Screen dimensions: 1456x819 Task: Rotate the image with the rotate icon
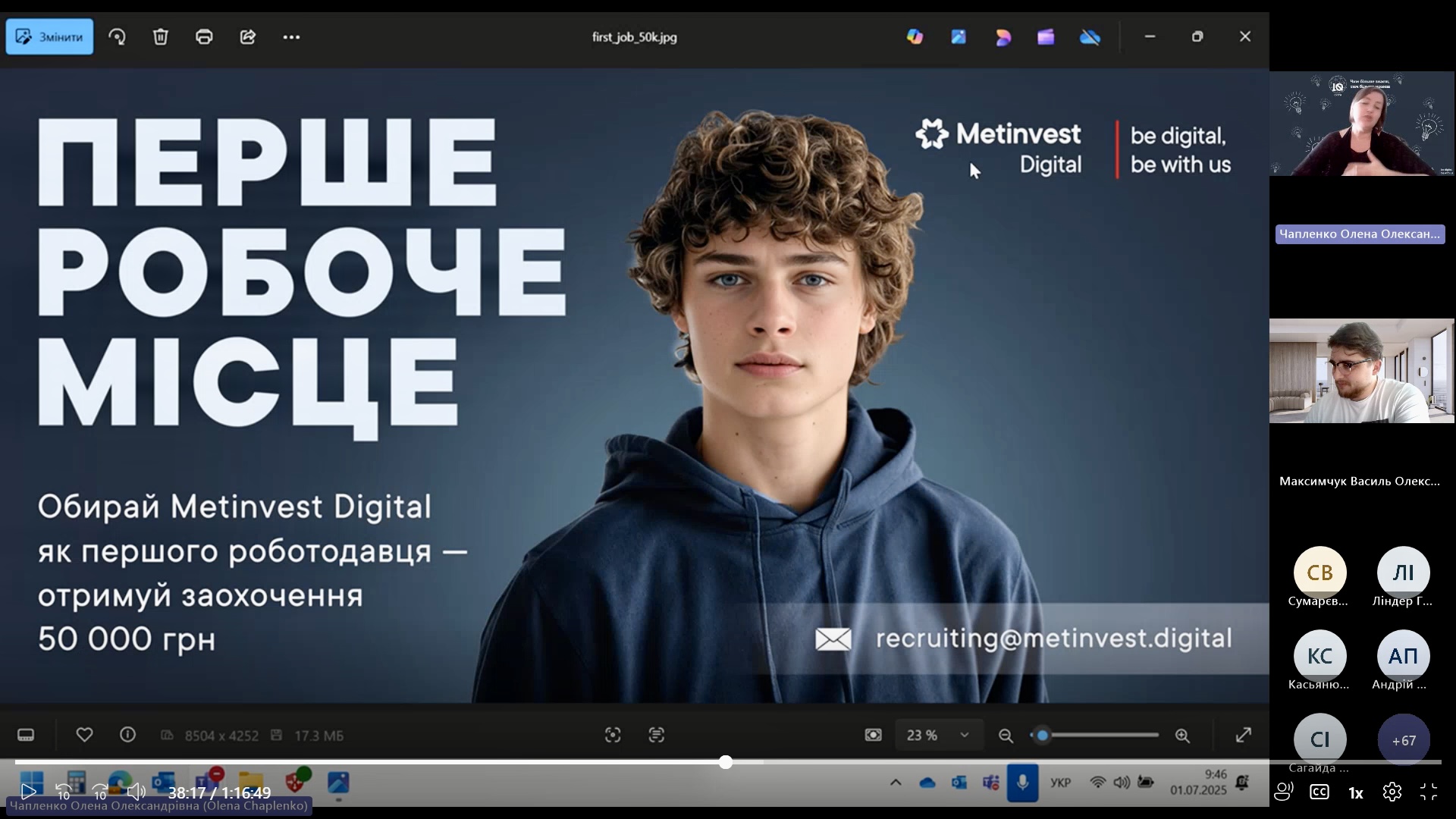(x=117, y=36)
